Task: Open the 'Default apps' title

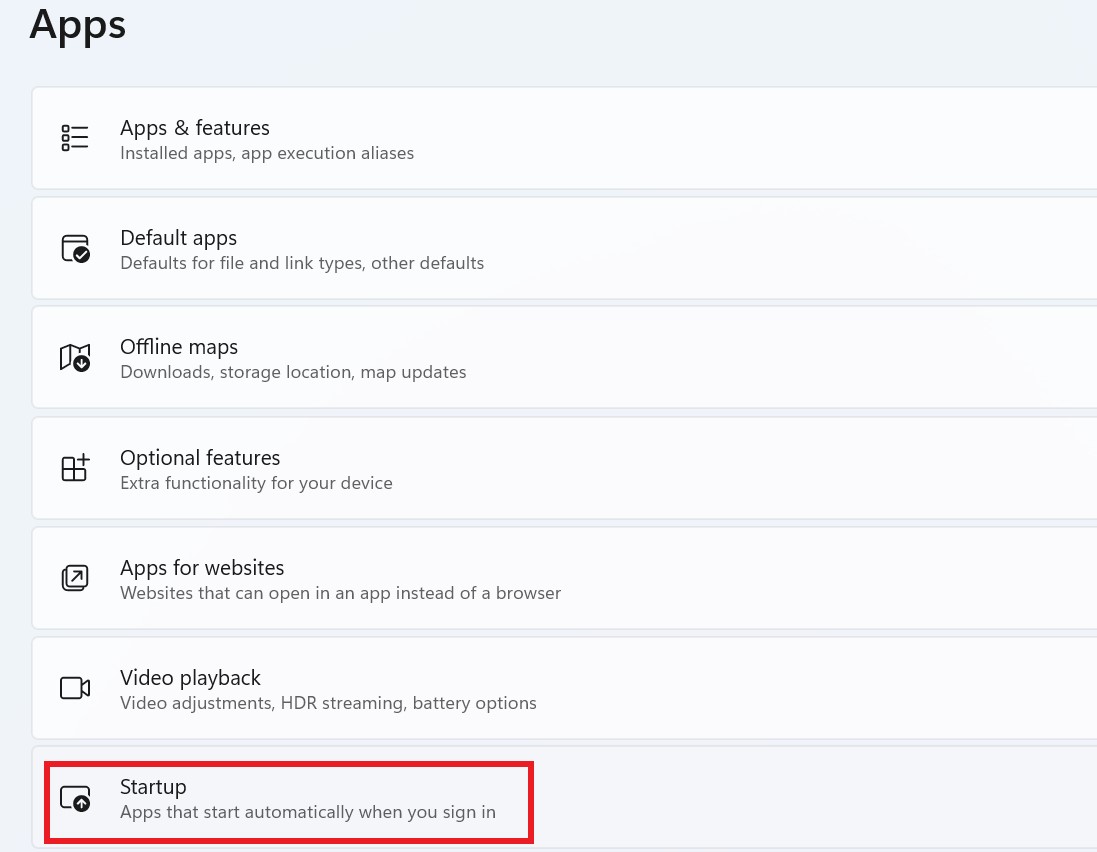Action: (178, 238)
